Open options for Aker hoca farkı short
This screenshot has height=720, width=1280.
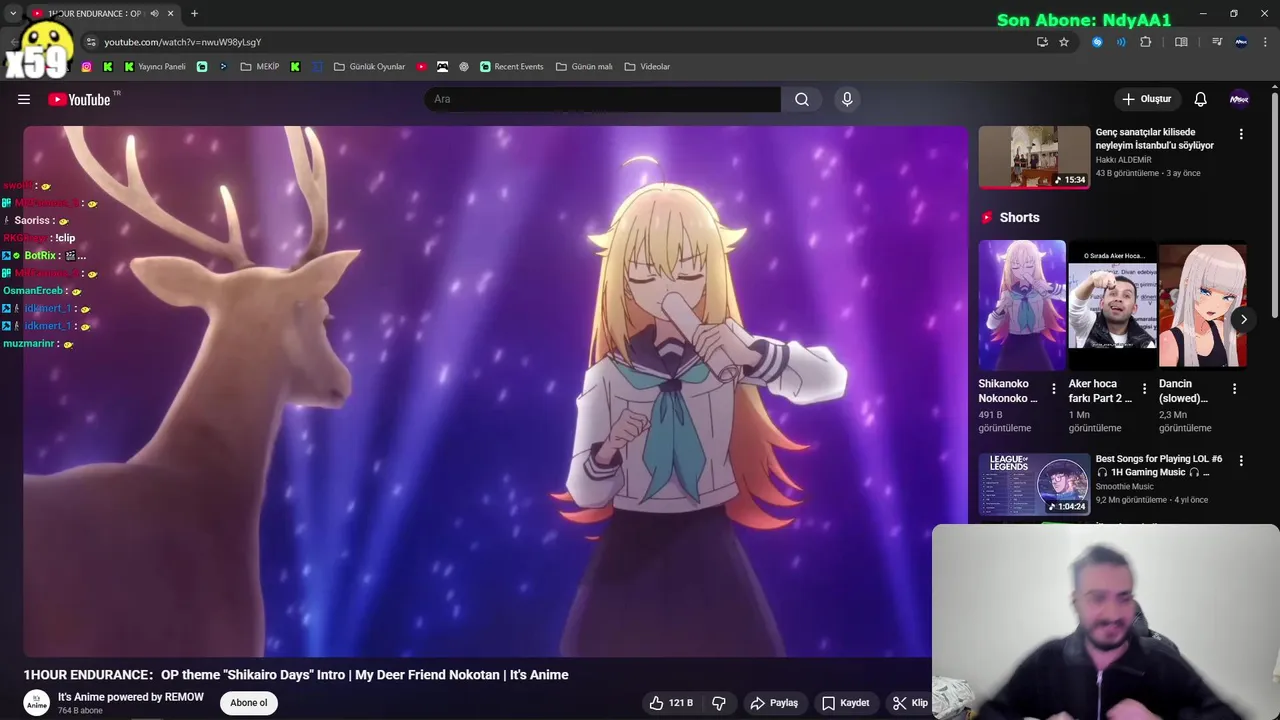1143,388
